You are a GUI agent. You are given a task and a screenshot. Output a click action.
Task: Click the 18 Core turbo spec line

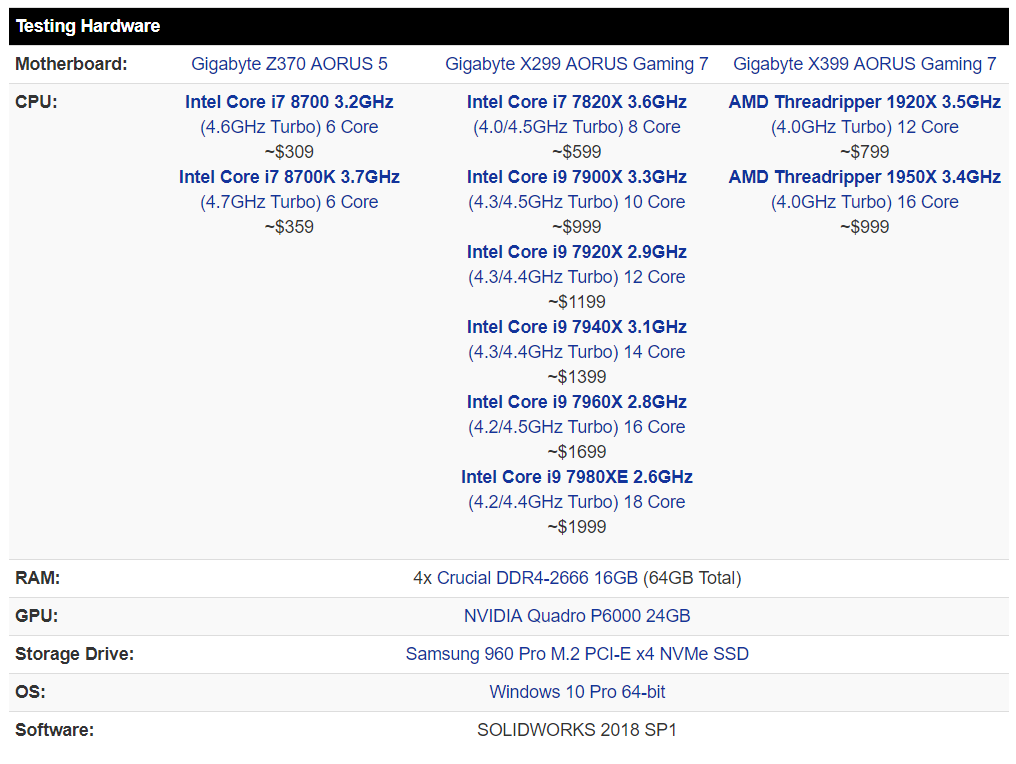(577, 502)
